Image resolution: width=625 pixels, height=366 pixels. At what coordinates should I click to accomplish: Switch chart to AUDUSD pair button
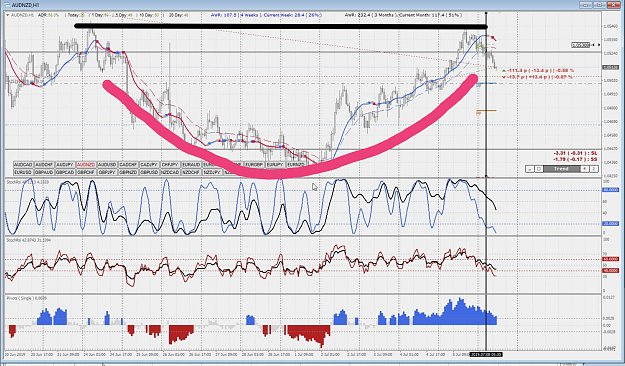pyautogui.click(x=107, y=165)
